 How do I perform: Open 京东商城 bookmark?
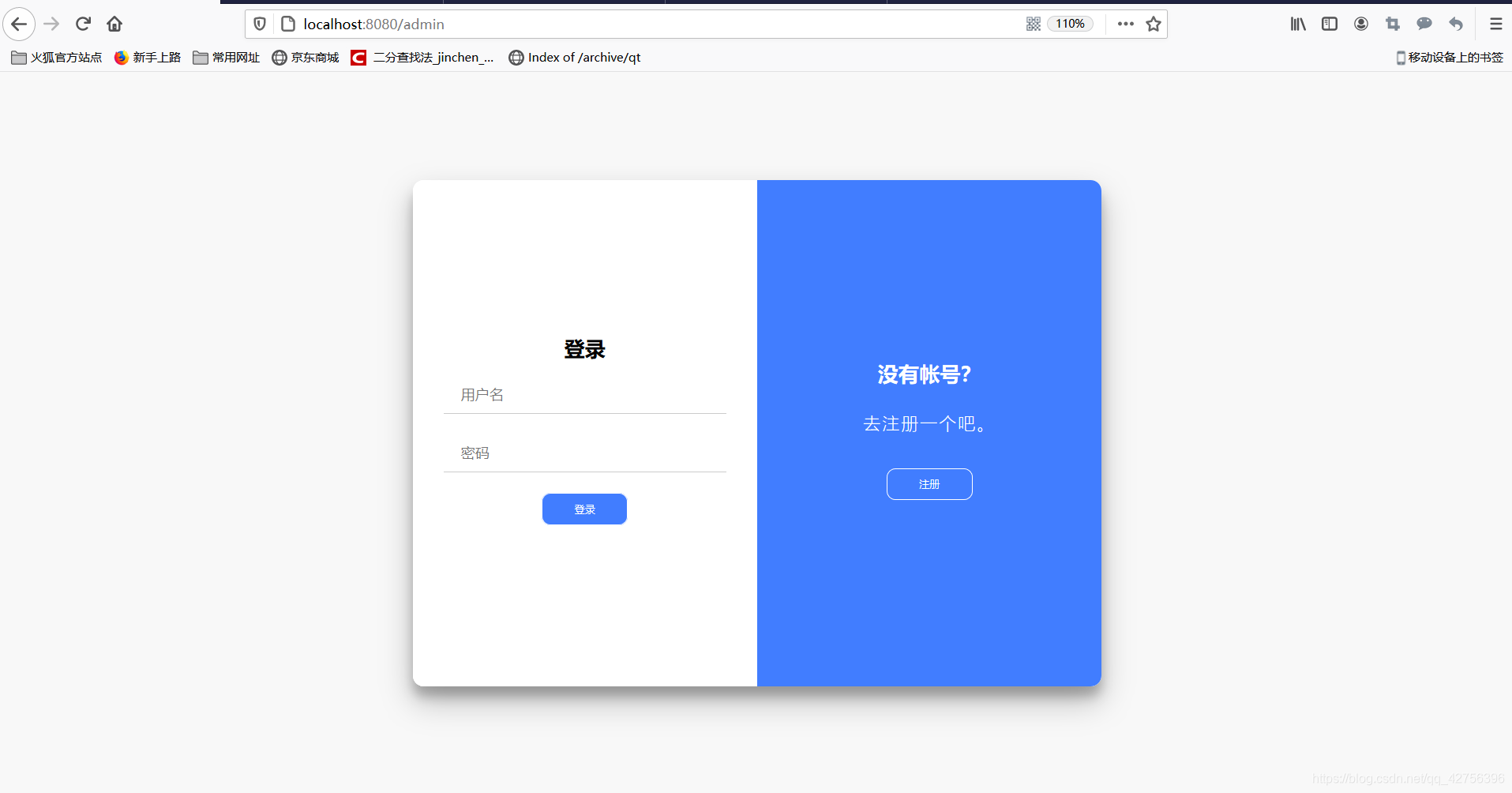coord(306,58)
